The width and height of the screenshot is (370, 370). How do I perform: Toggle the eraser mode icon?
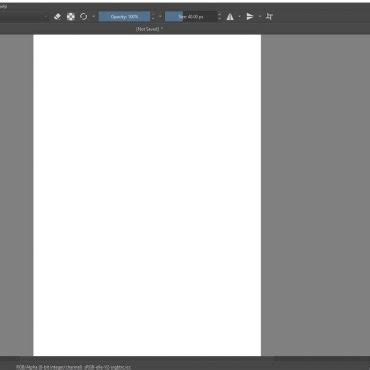pos(57,16)
